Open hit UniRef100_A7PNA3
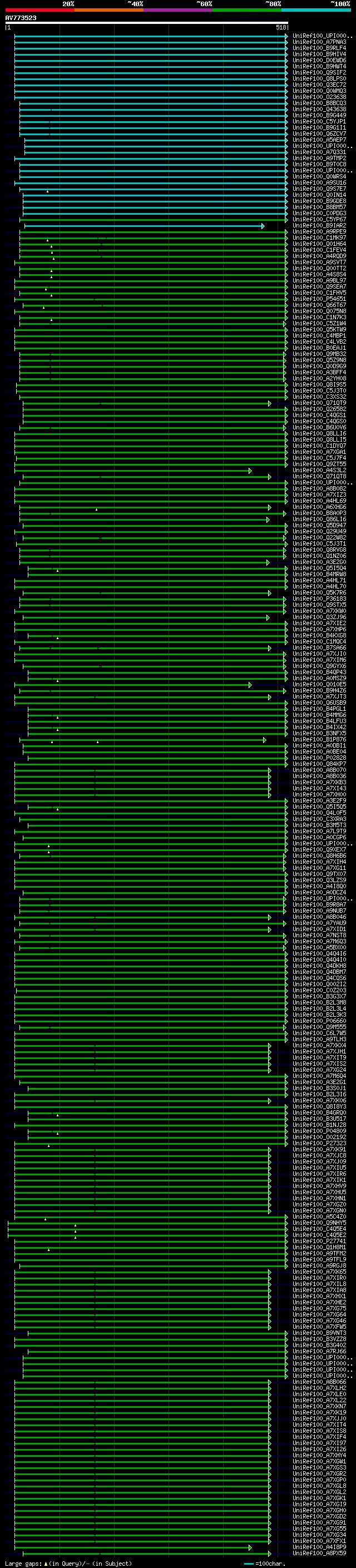 (319, 43)
